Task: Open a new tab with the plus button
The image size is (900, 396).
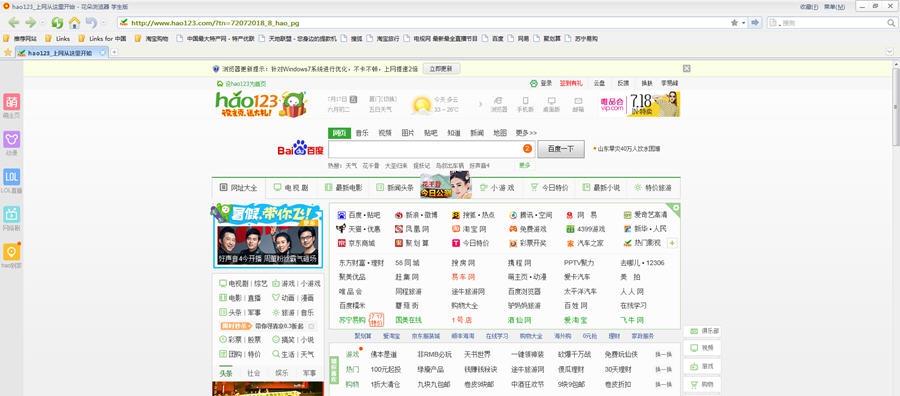Action: pos(114,52)
